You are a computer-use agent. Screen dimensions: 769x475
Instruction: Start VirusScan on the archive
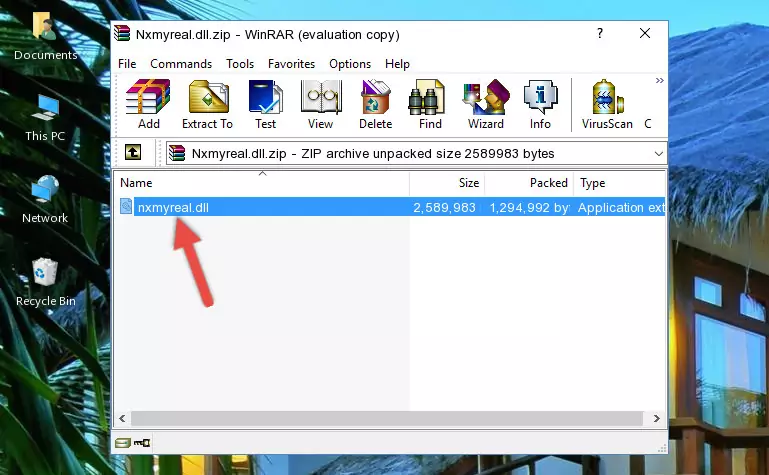tap(607, 104)
